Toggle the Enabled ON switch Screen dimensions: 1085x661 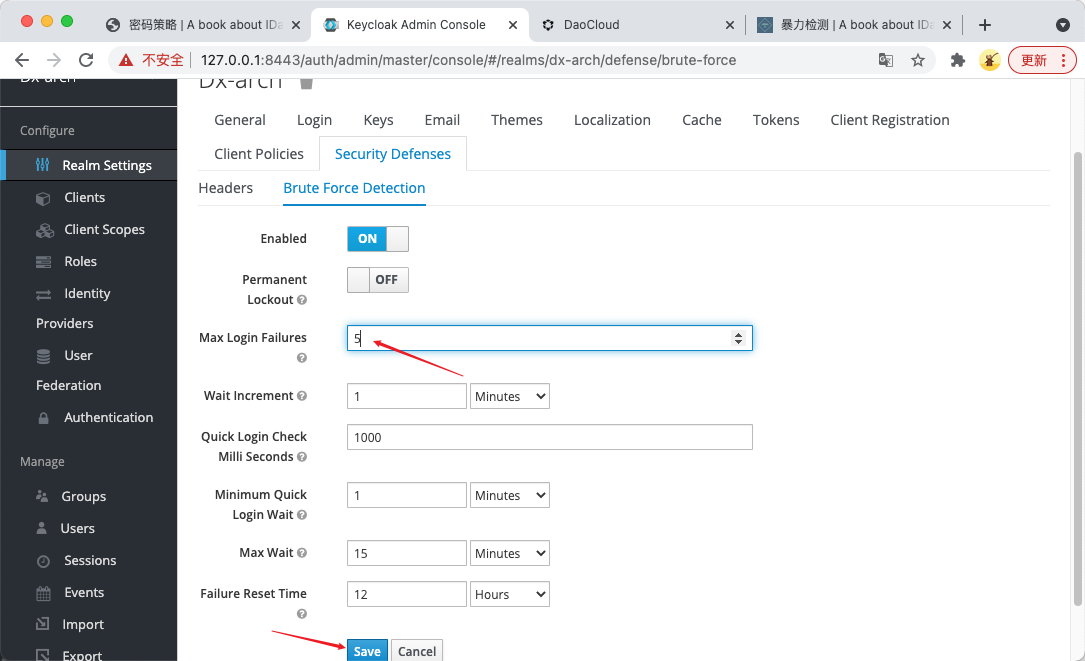pyautogui.click(x=378, y=239)
